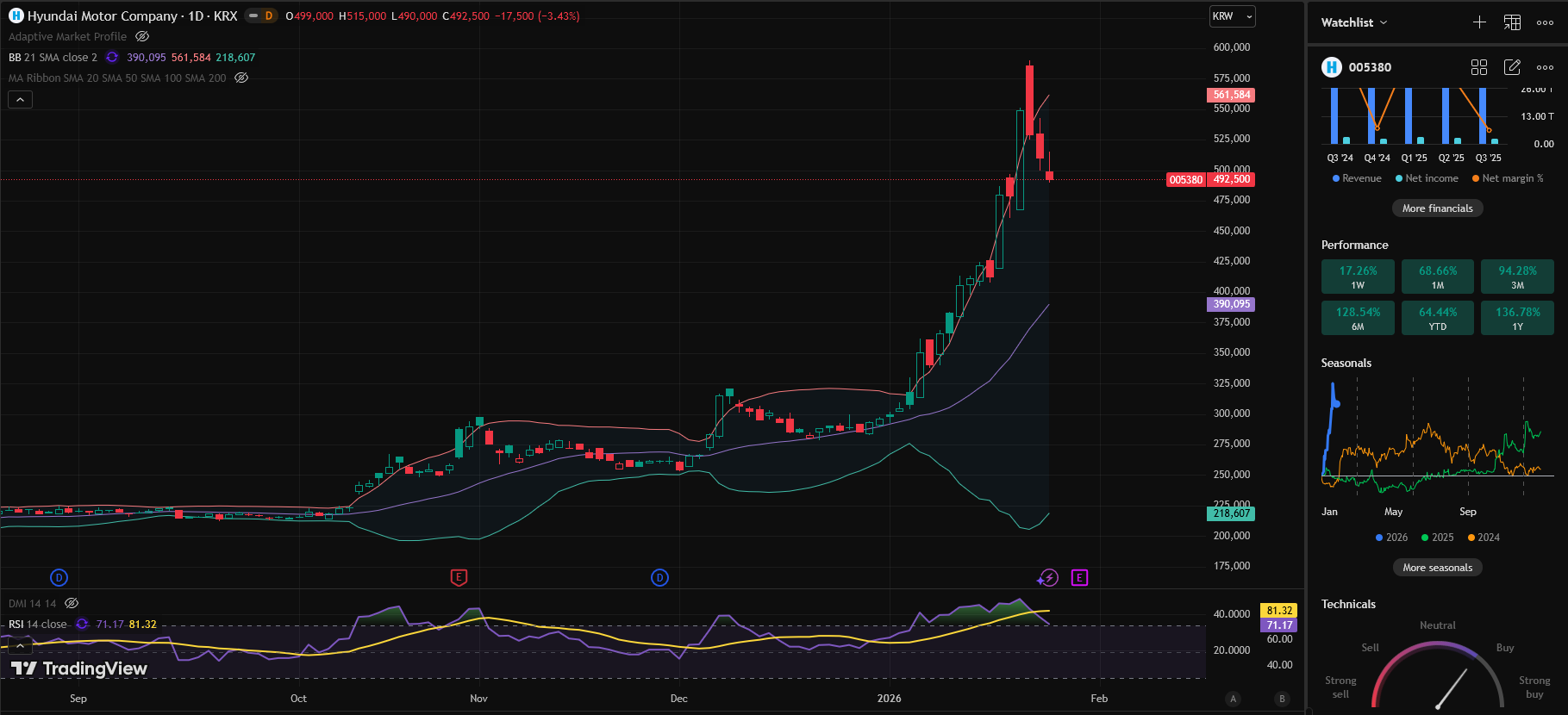Toggle the Net margin % legend series

[x=1508, y=178]
